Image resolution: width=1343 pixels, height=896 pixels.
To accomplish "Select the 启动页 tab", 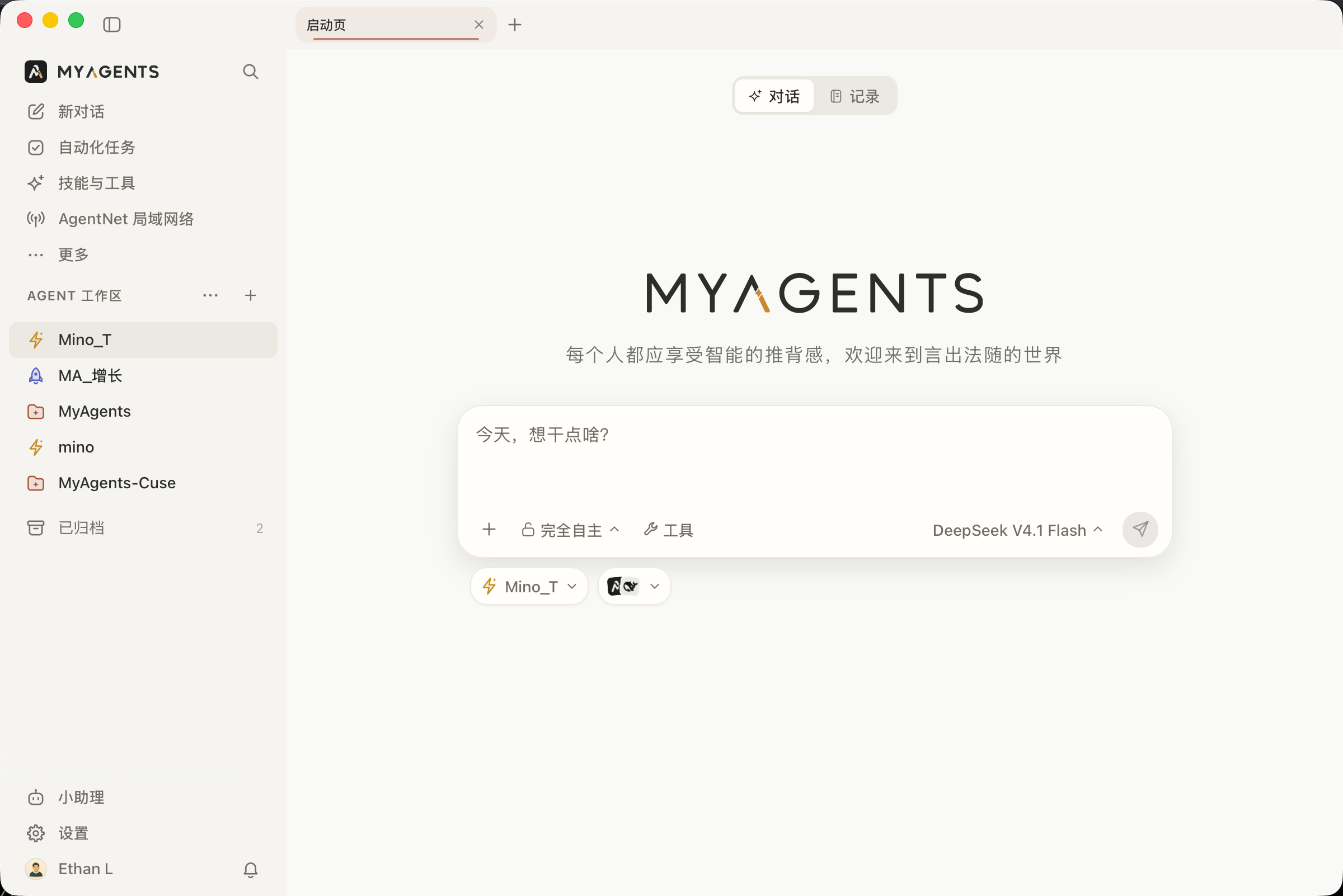I will (x=396, y=25).
